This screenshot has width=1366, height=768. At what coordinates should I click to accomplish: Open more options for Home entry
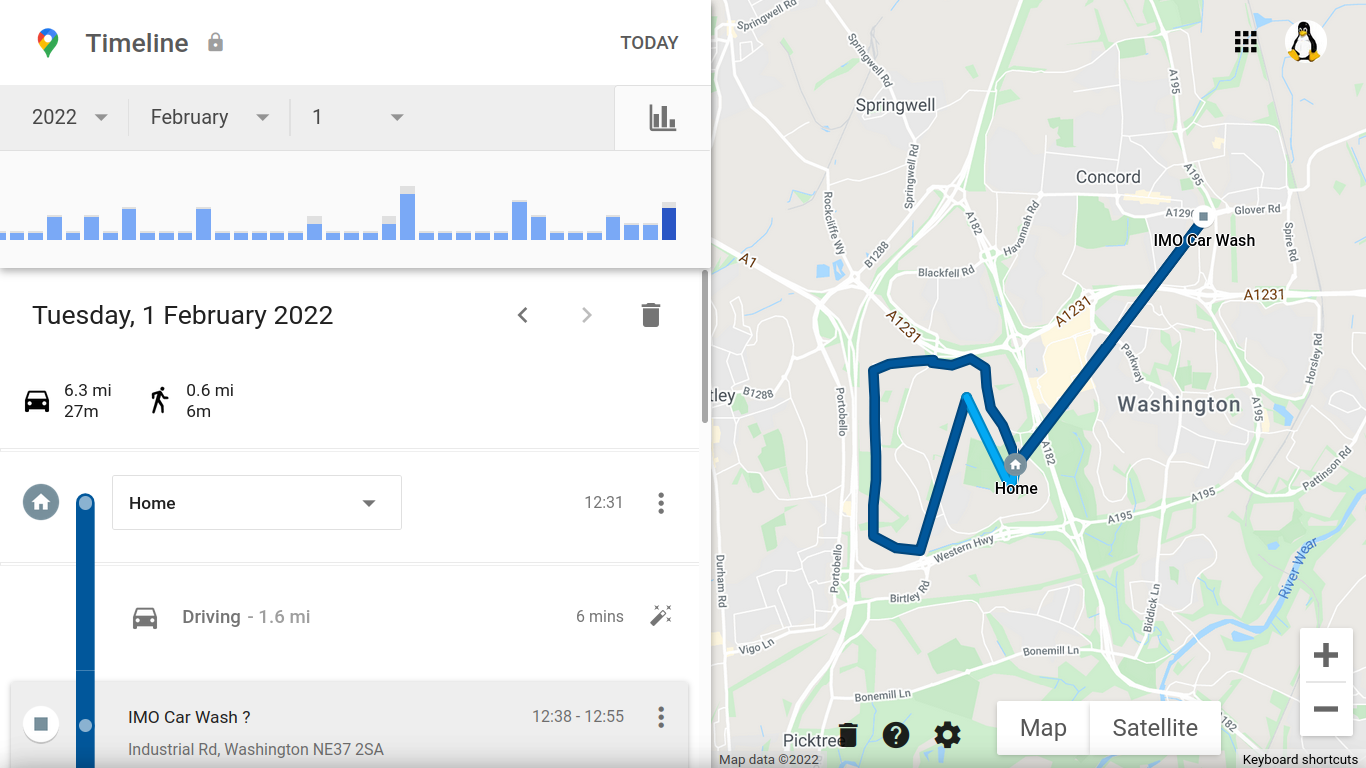click(x=661, y=503)
